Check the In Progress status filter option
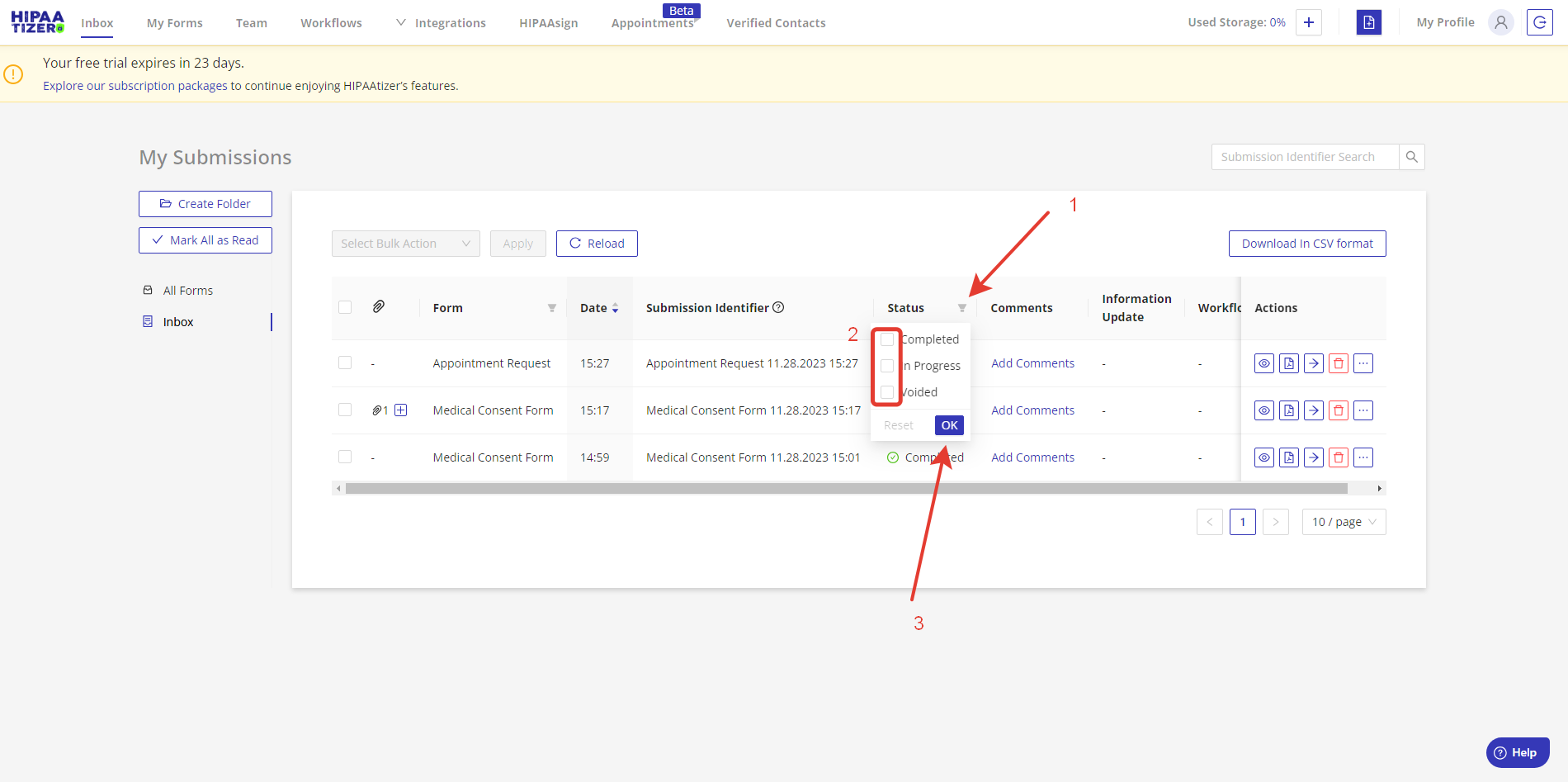 887,366
